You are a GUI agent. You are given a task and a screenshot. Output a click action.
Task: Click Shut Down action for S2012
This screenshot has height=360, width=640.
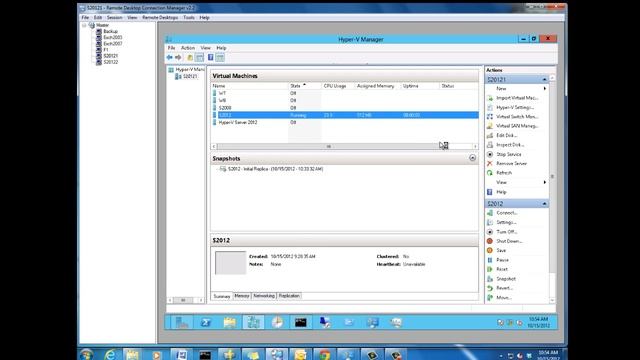pyautogui.click(x=509, y=241)
